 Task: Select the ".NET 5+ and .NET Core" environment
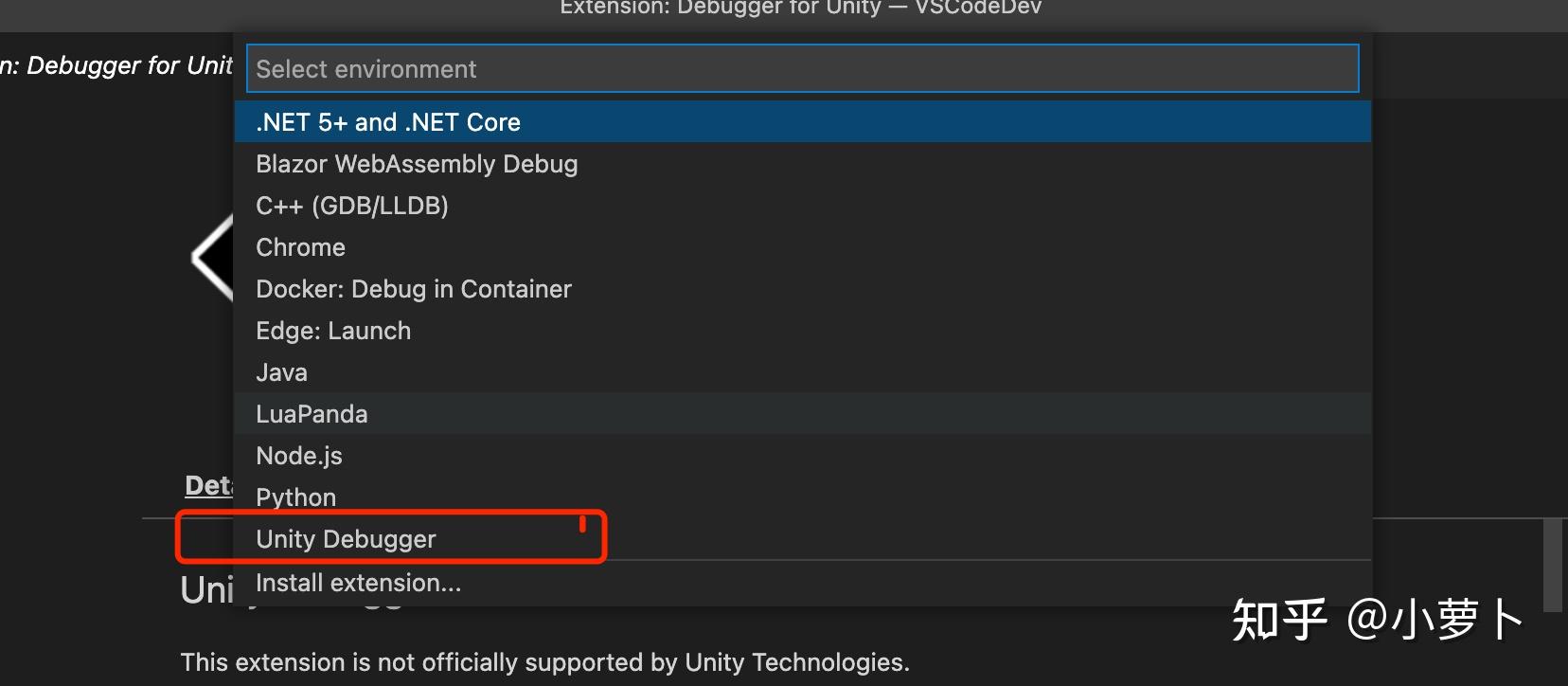tap(388, 121)
